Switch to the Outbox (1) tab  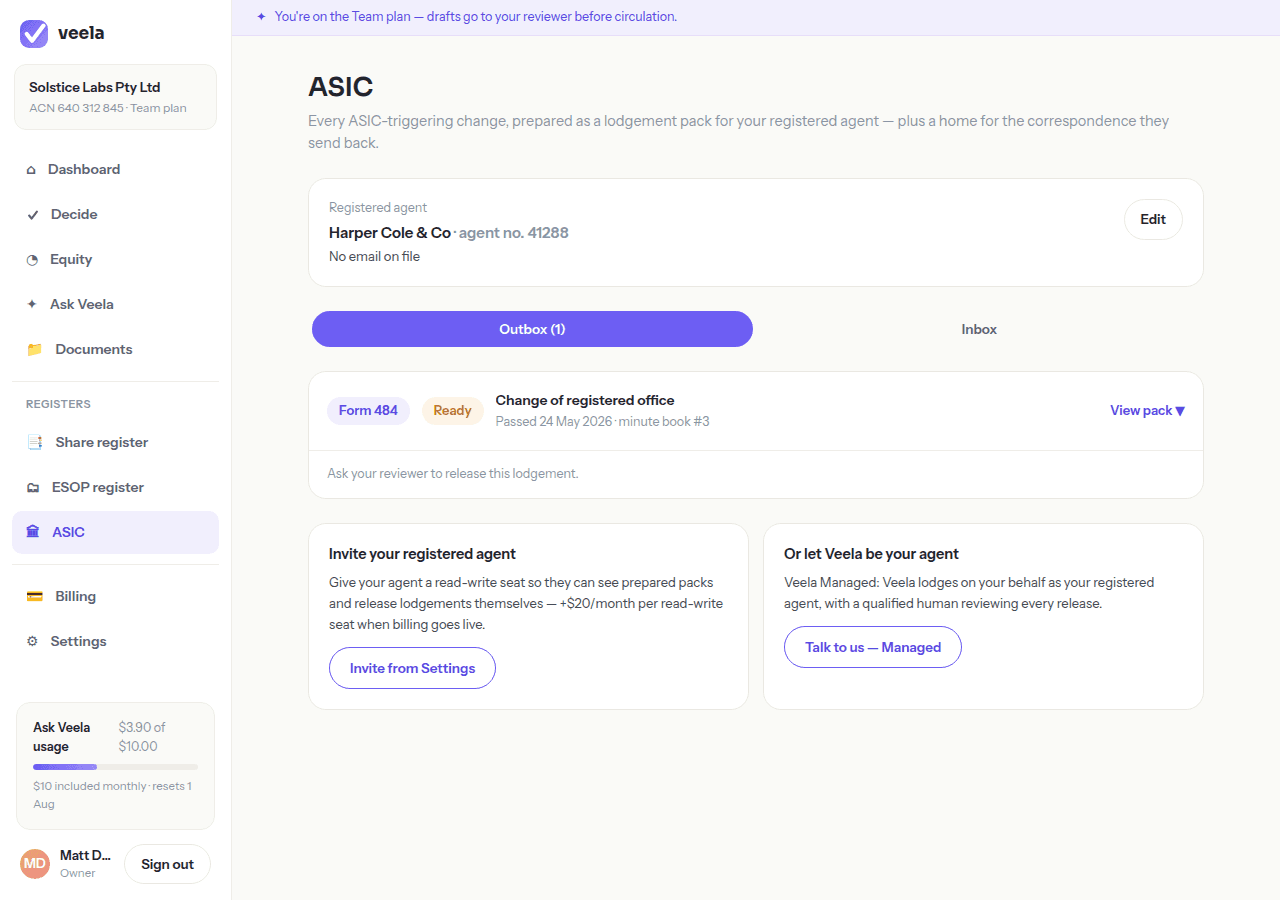(x=532, y=329)
